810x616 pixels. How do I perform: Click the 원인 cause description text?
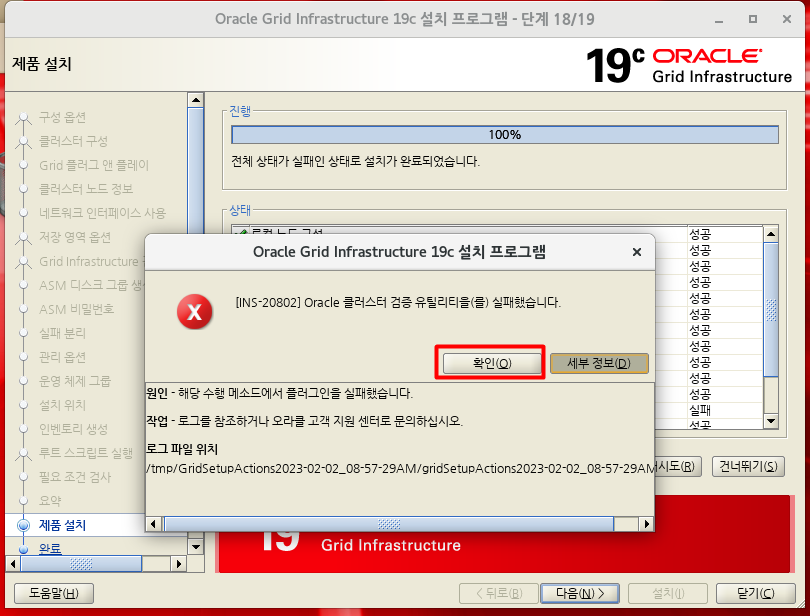[279, 393]
